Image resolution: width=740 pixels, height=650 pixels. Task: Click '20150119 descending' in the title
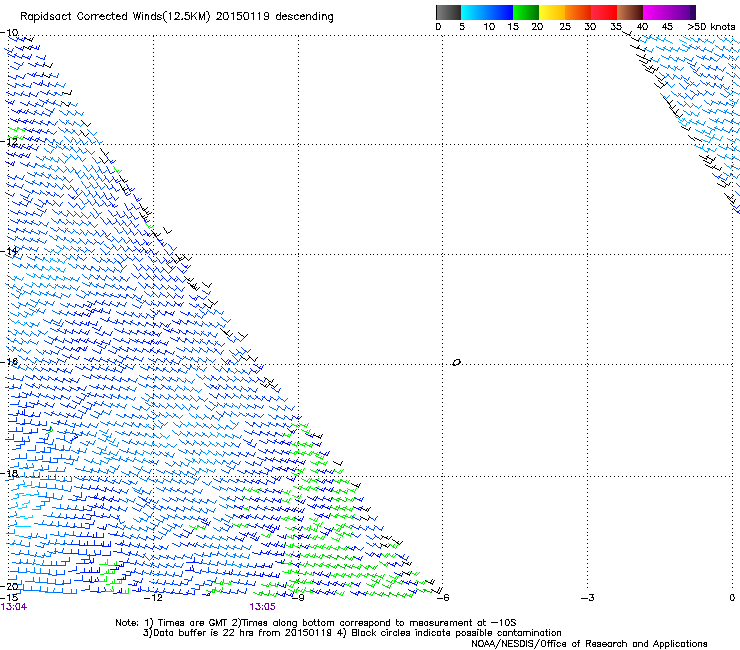[275, 17]
